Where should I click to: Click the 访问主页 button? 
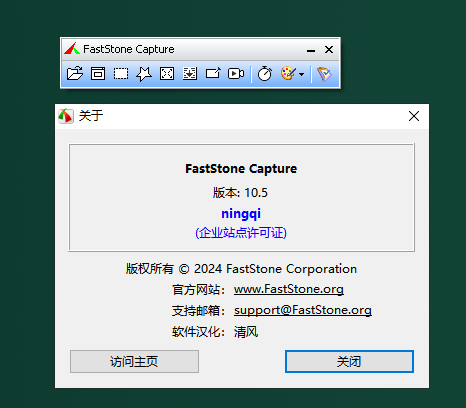point(134,361)
